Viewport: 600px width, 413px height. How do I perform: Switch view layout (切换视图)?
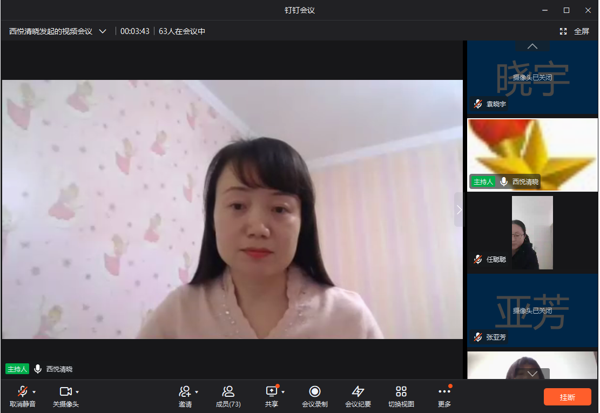(401, 393)
